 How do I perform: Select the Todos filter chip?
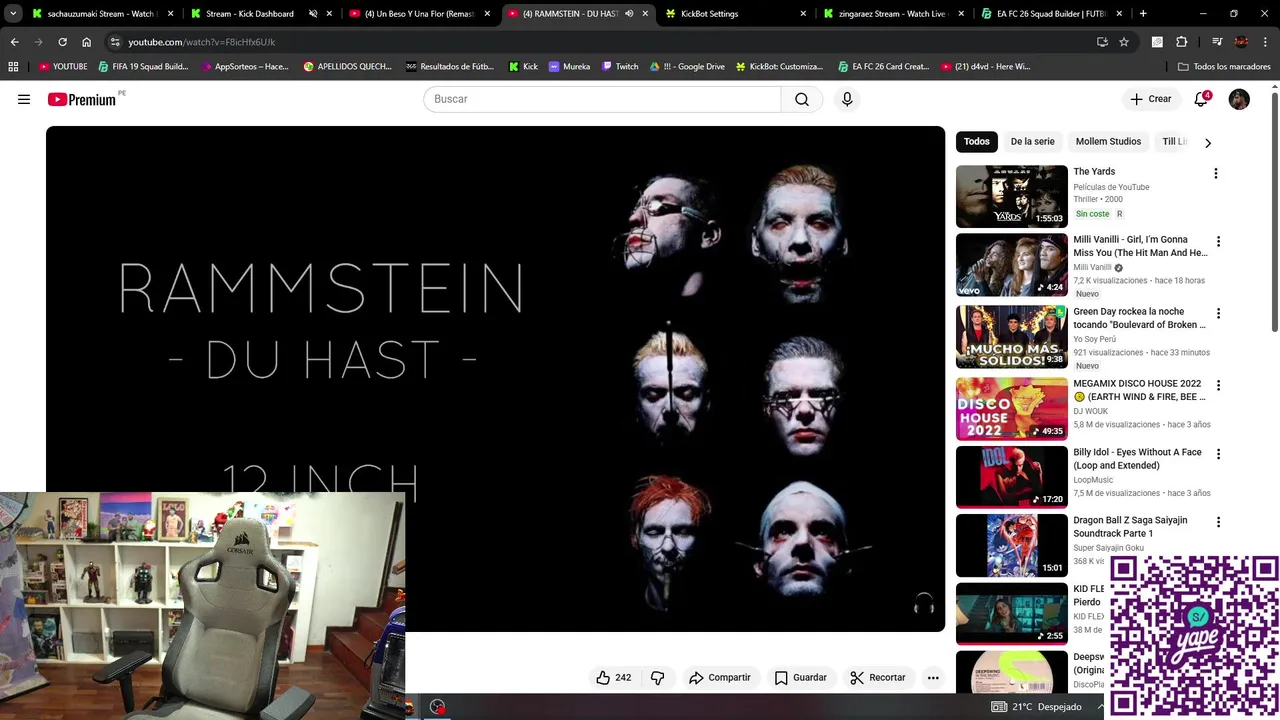point(977,142)
